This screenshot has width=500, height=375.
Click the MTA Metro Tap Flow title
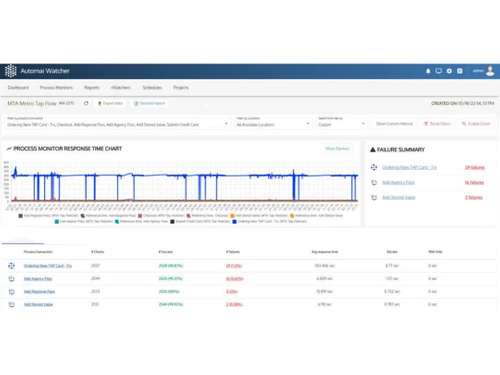click(32, 103)
